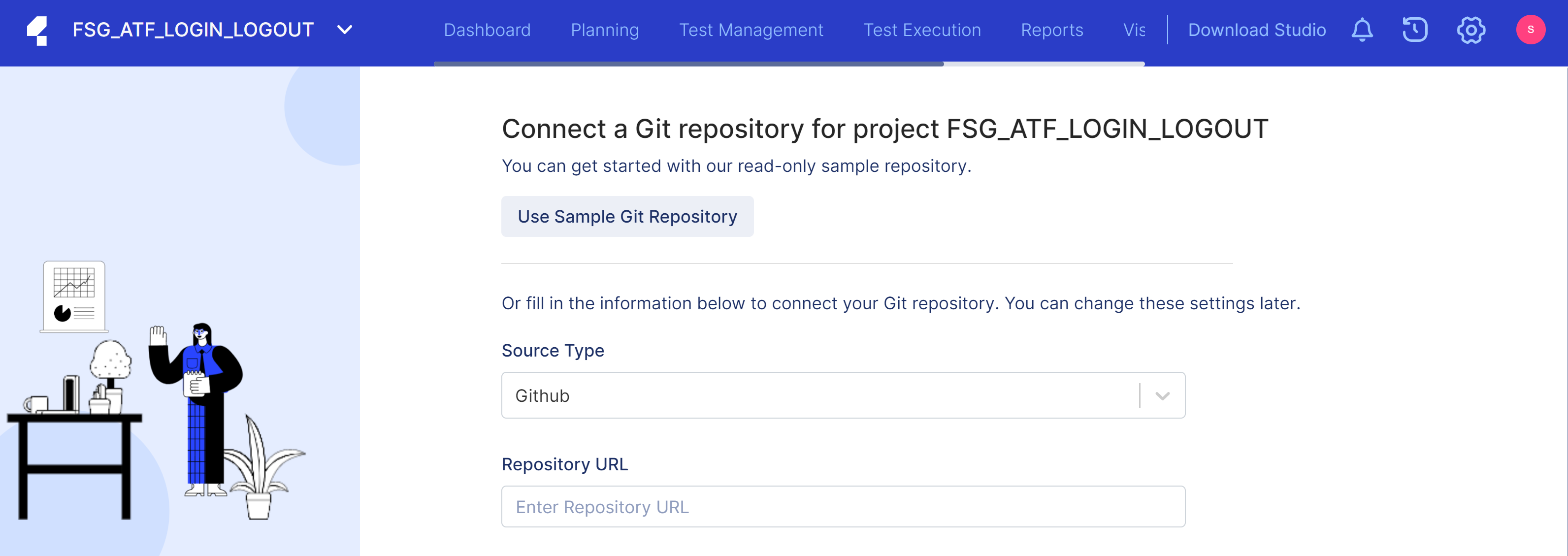The width and height of the screenshot is (1568, 556).
Task: Click the Repository URL input field
Action: [843, 506]
